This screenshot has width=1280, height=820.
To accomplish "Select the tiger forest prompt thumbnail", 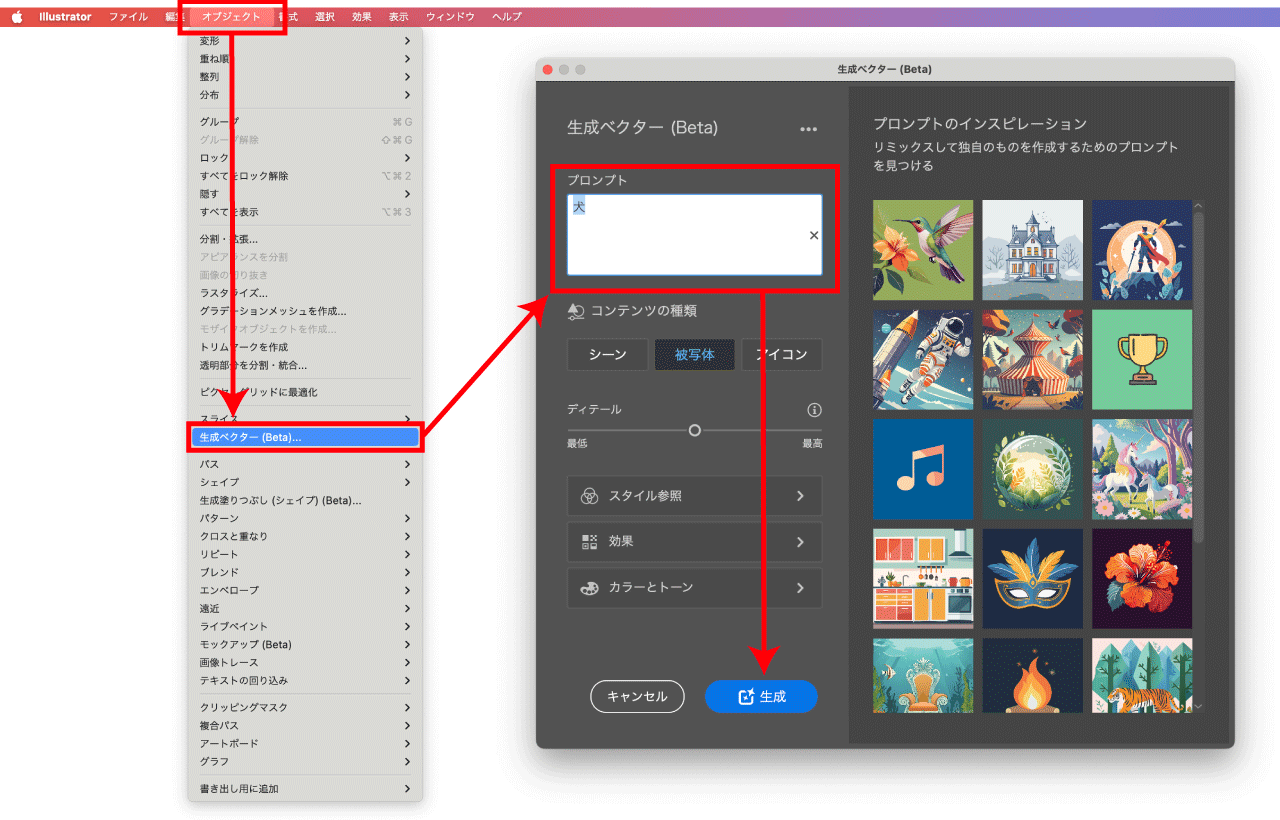I will (x=1142, y=676).
